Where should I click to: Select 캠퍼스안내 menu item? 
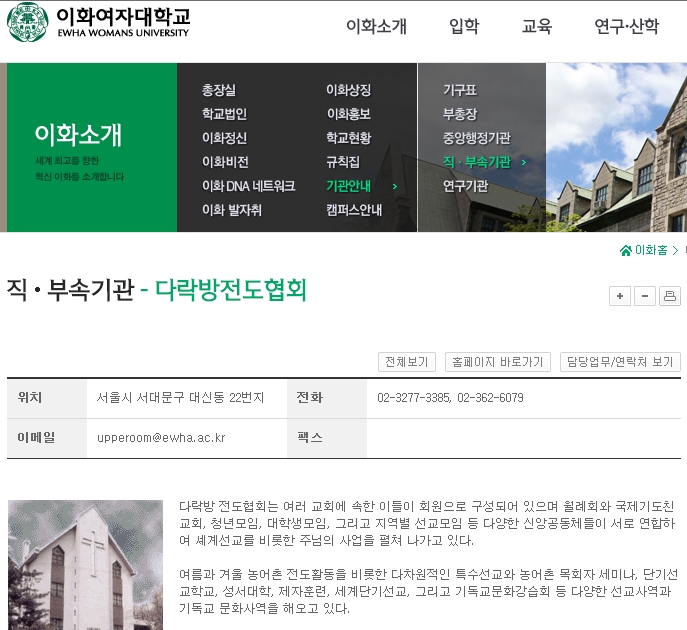pyautogui.click(x=354, y=210)
